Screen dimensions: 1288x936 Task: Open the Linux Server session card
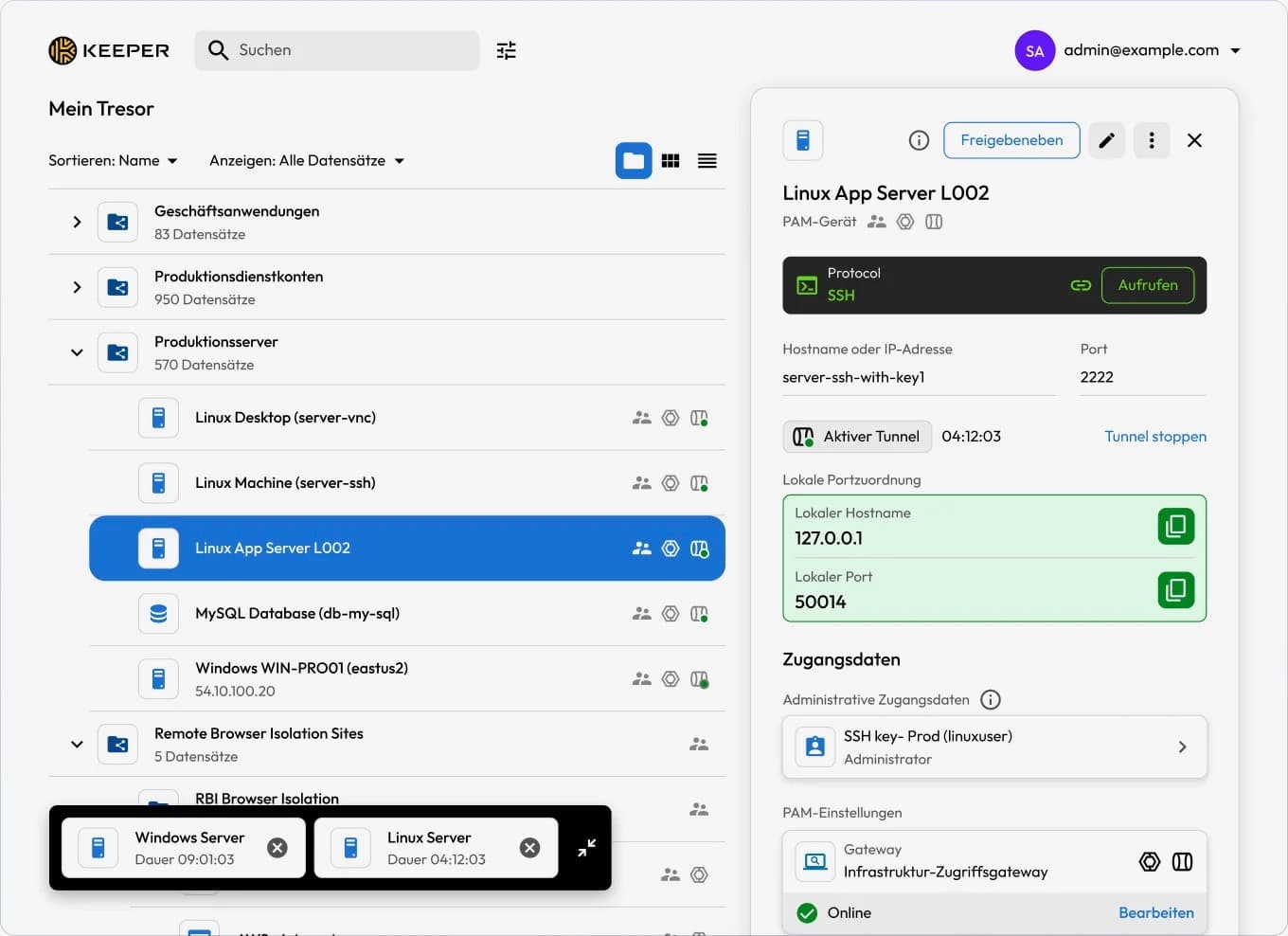coord(436,848)
